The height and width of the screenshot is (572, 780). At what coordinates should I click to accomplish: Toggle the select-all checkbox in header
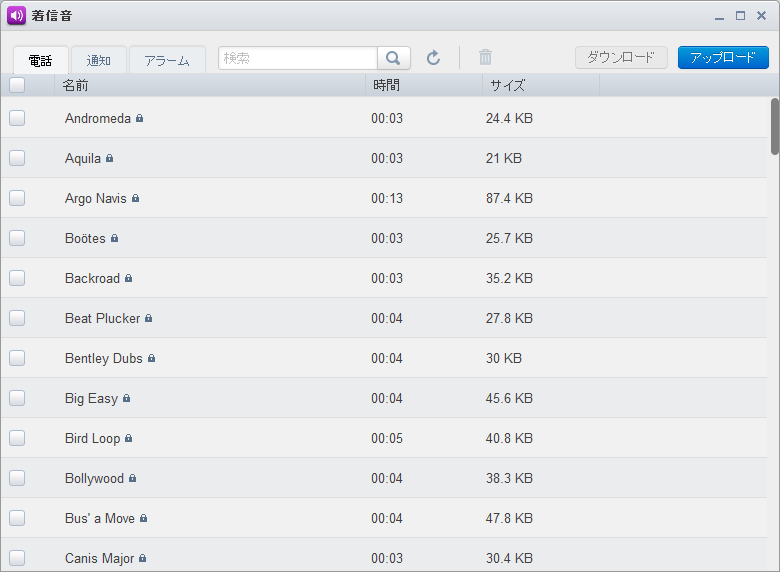click(17, 85)
